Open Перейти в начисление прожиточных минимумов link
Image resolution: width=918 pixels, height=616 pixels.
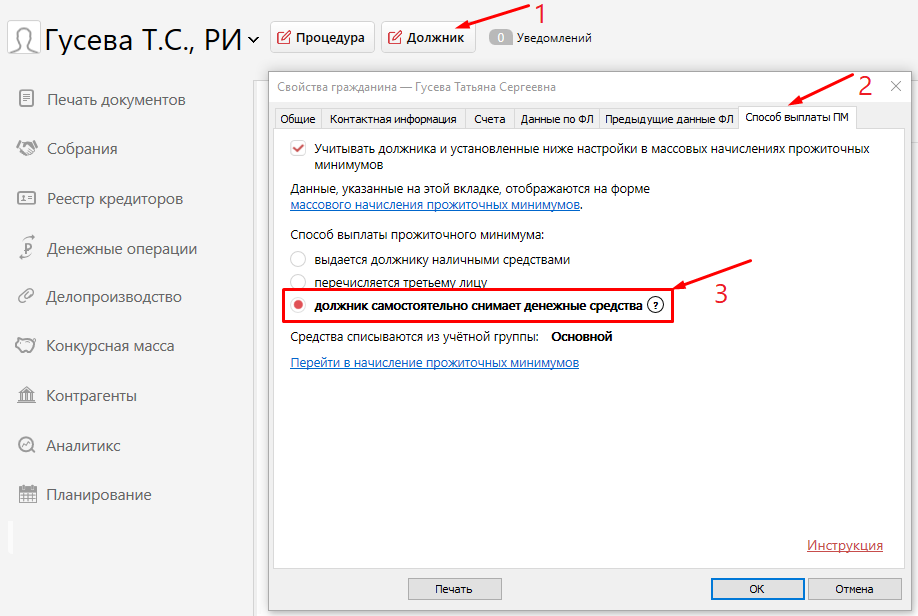[434, 363]
